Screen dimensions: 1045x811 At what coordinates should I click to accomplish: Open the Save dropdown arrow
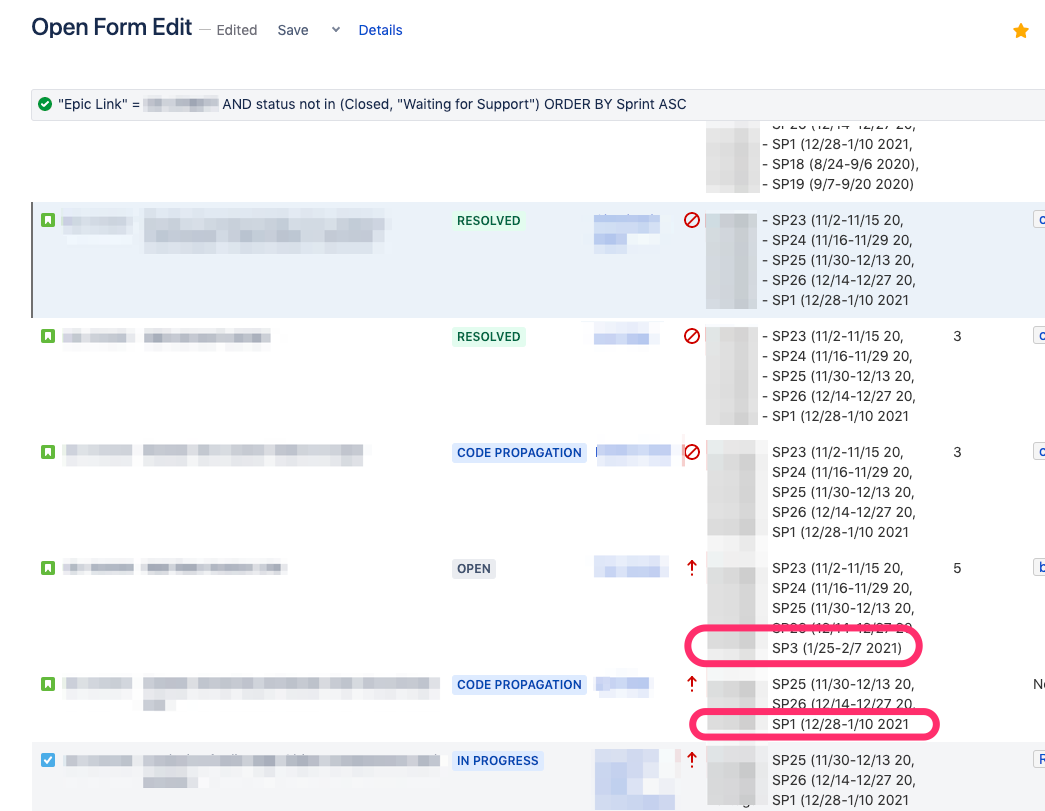336,30
